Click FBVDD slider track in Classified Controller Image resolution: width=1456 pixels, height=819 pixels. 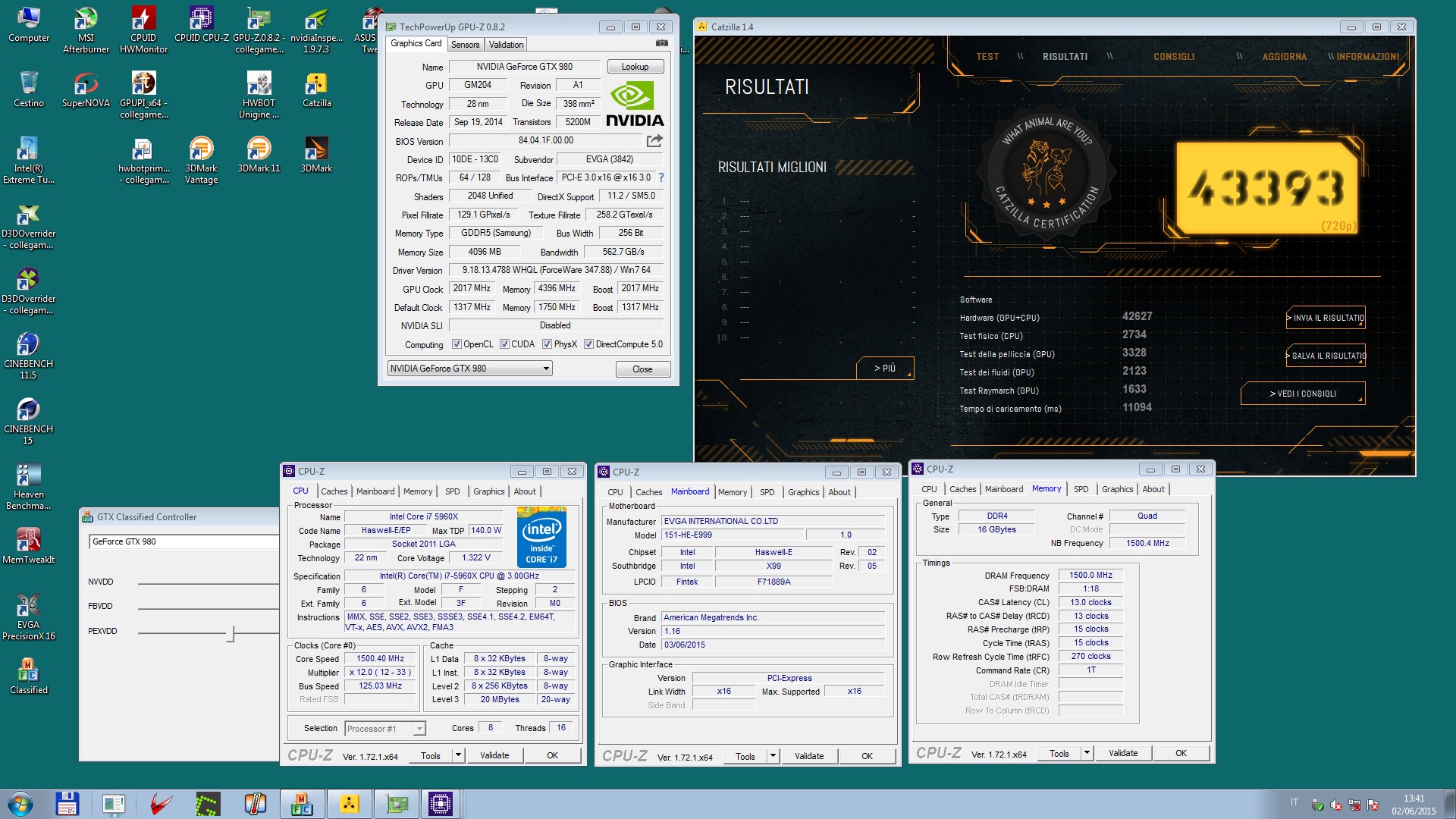pyautogui.click(x=209, y=608)
